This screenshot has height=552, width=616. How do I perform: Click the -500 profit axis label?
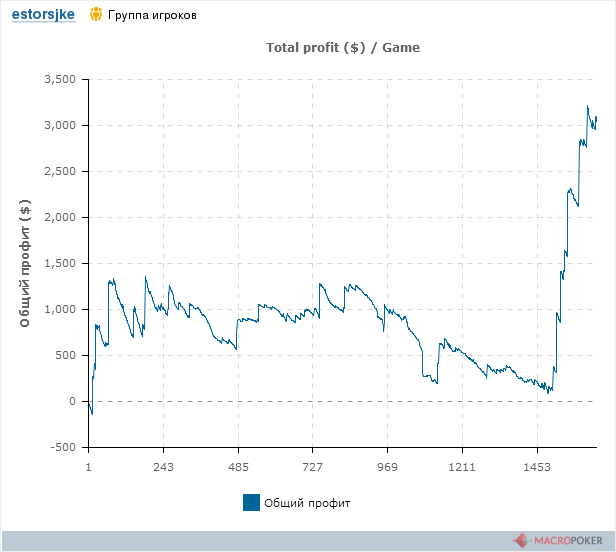(x=66, y=447)
